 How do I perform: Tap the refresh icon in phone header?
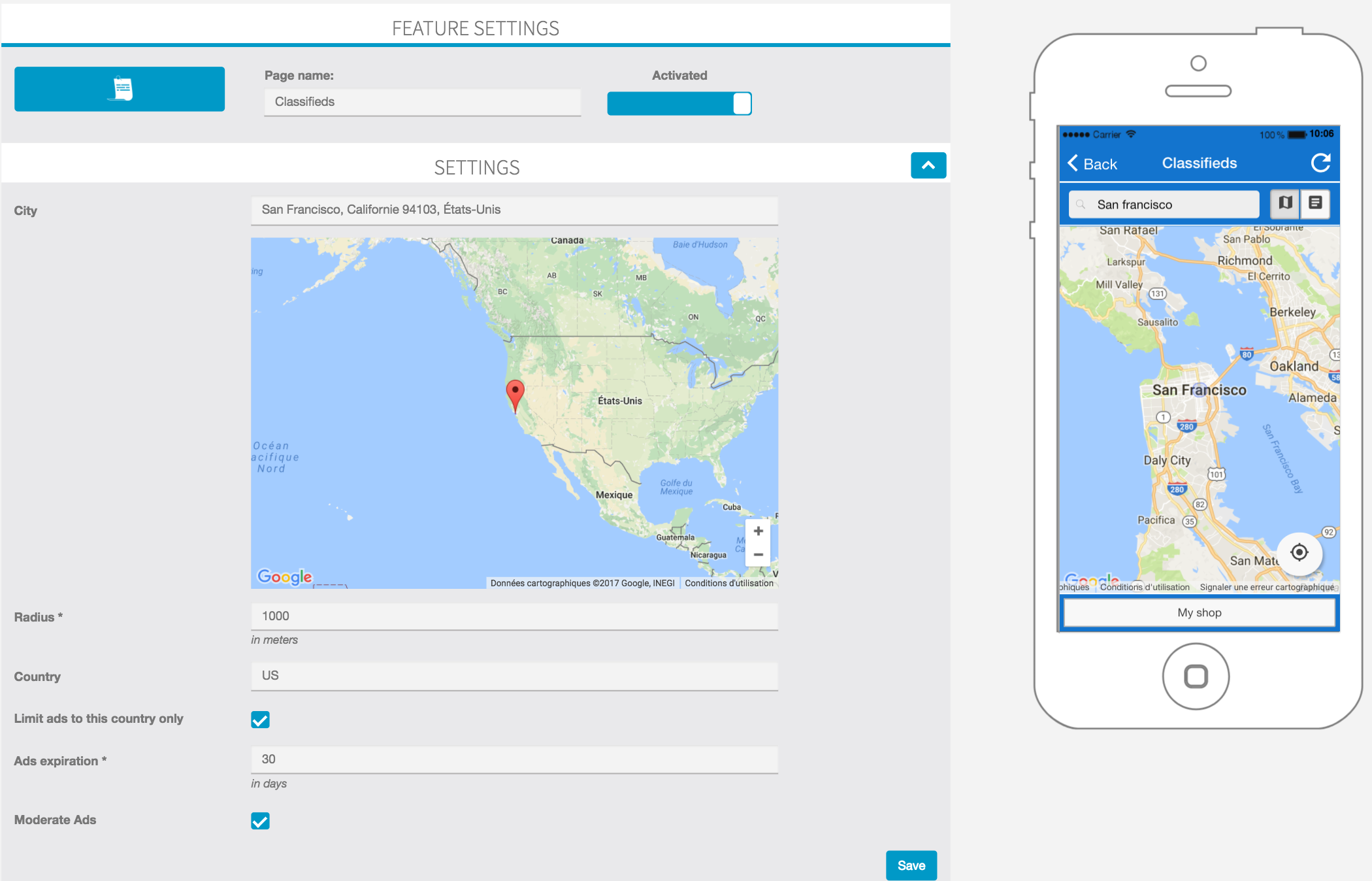1320,163
